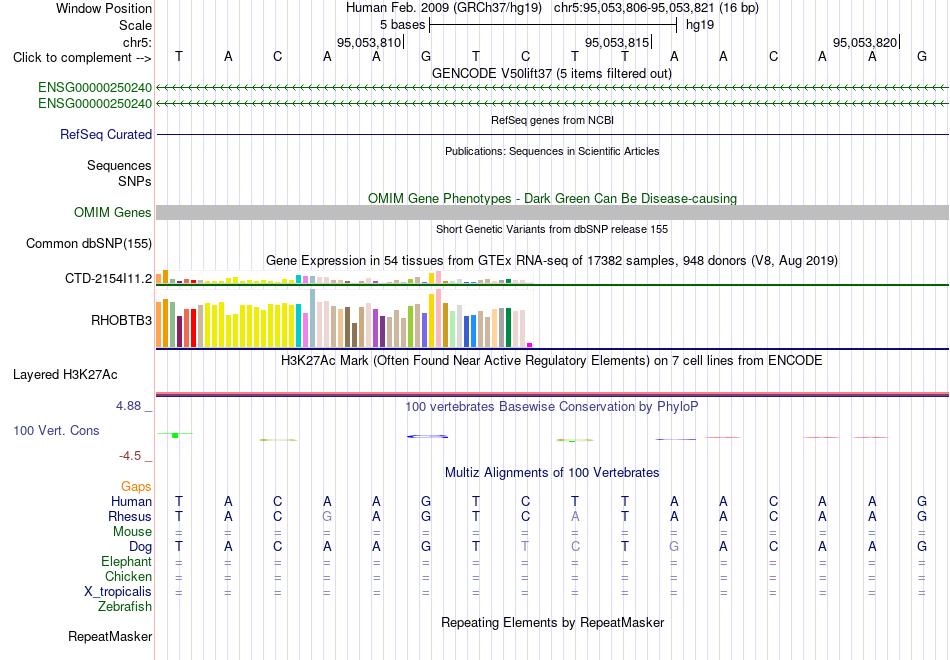
Task: Click the Basewise Conservation by PhyloP title
Action: click(552, 407)
